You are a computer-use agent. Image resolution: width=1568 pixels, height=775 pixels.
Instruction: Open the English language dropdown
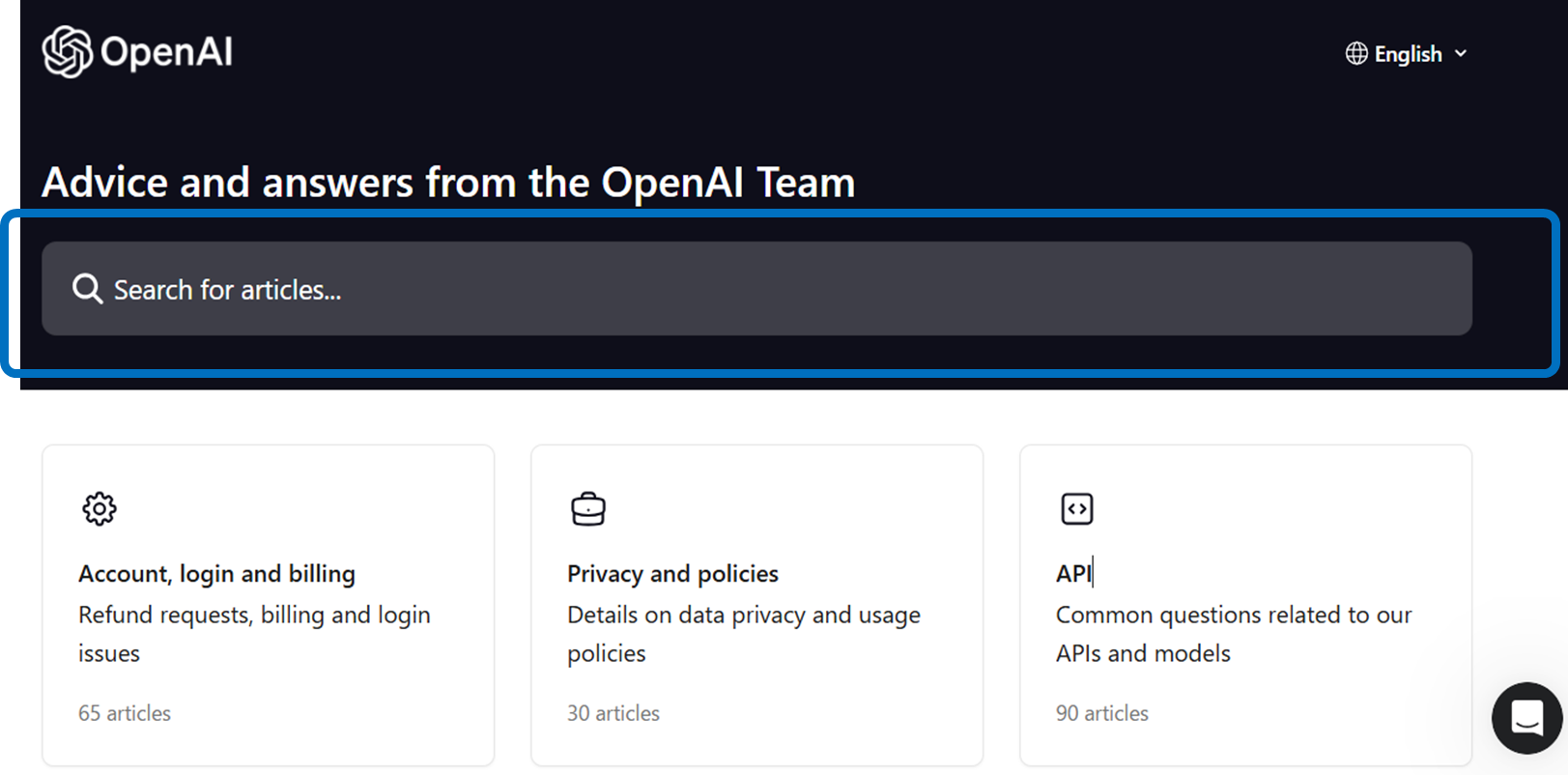click(x=1408, y=54)
